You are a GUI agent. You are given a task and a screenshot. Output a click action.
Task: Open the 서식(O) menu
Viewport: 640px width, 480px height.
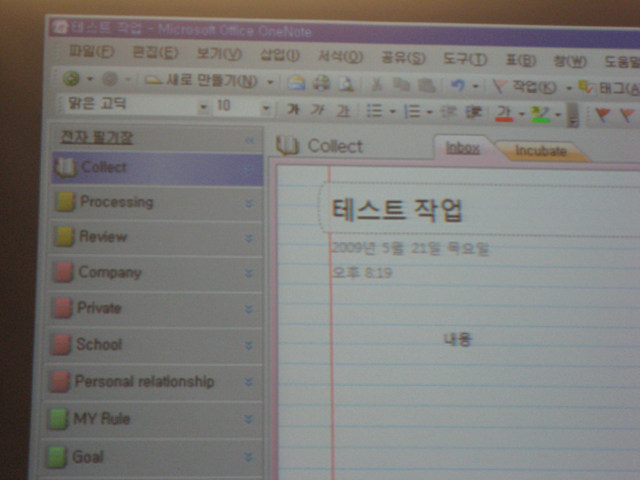pos(340,56)
